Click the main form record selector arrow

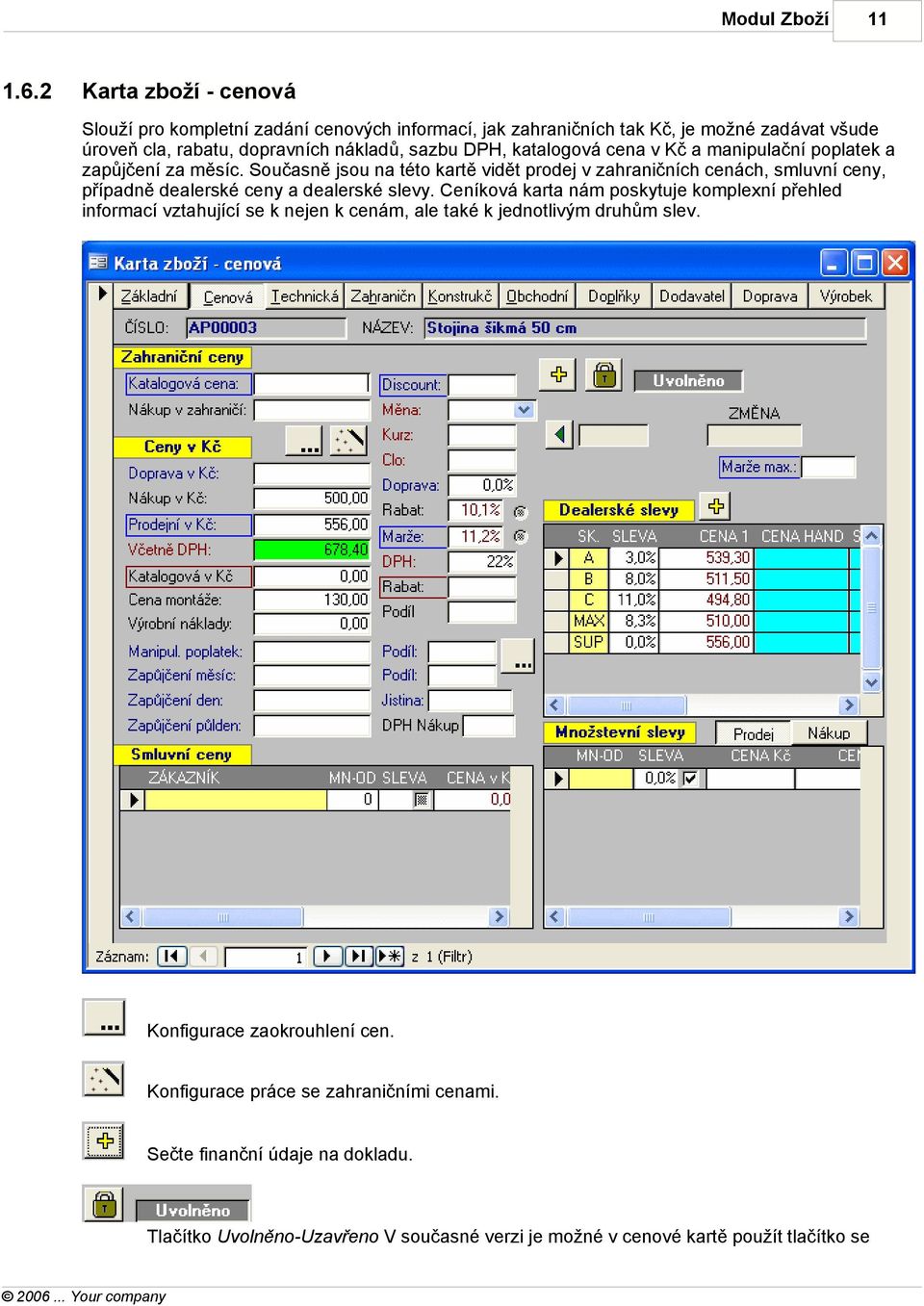(103, 294)
